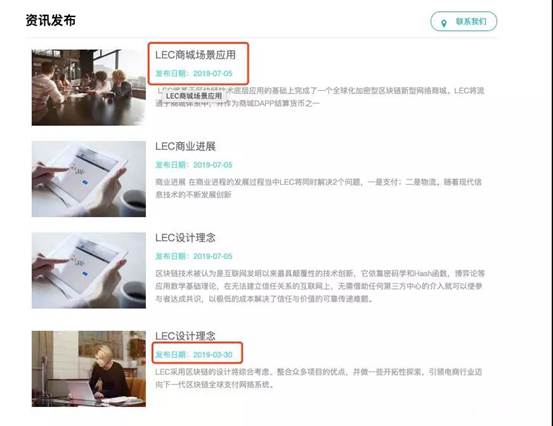
Task: Open the LEC商业进展 article title
Action: [x=186, y=146]
